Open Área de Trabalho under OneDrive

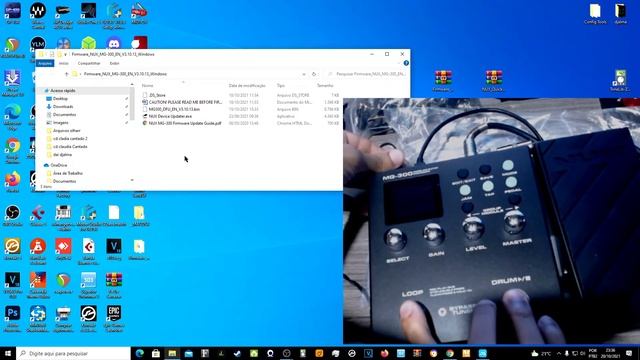pyautogui.click(x=68, y=173)
